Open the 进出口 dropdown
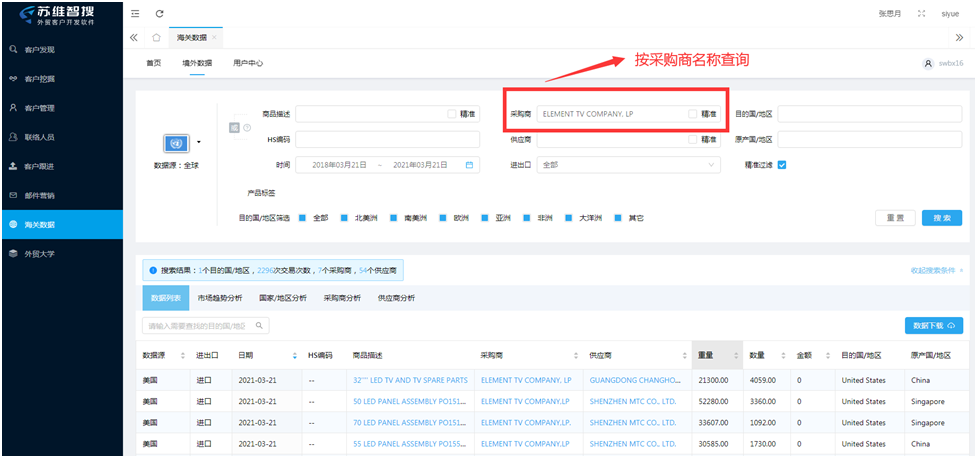The image size is (977, 458). [x=628, y=165]
